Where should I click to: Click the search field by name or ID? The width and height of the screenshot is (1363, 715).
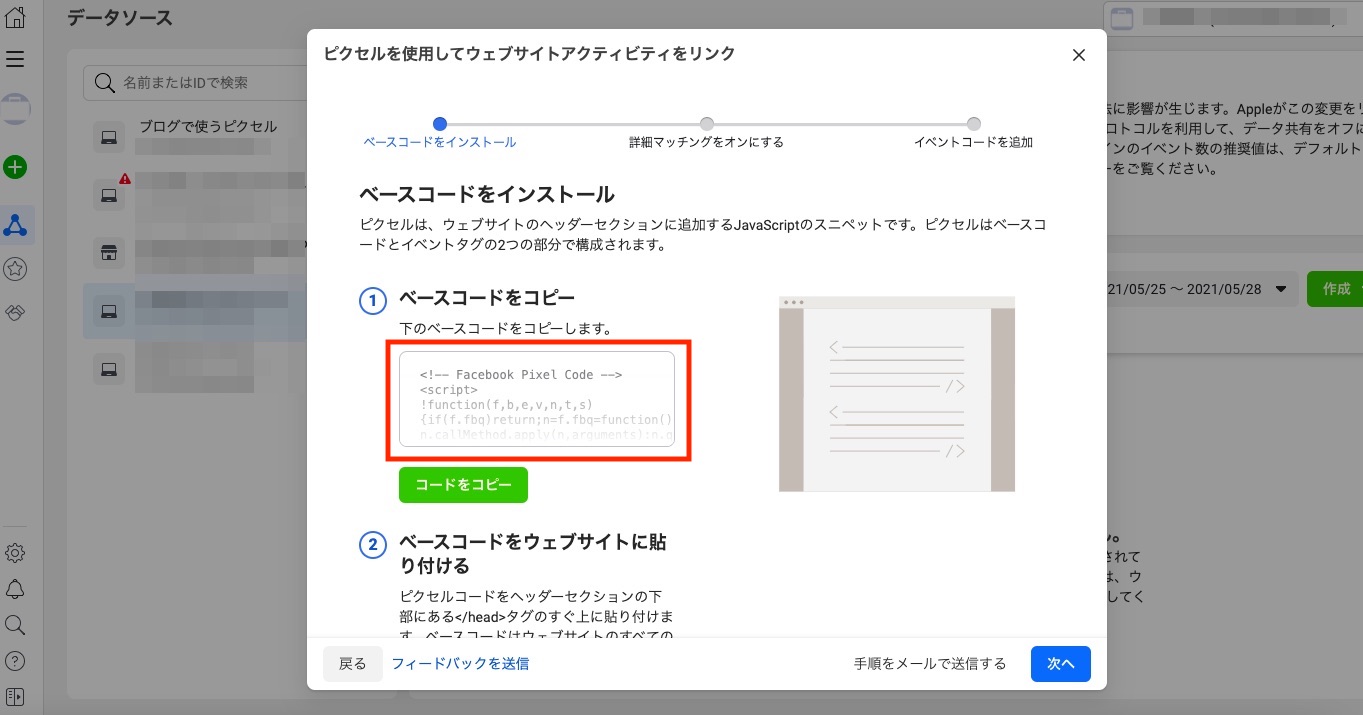[x=196, y=83]
